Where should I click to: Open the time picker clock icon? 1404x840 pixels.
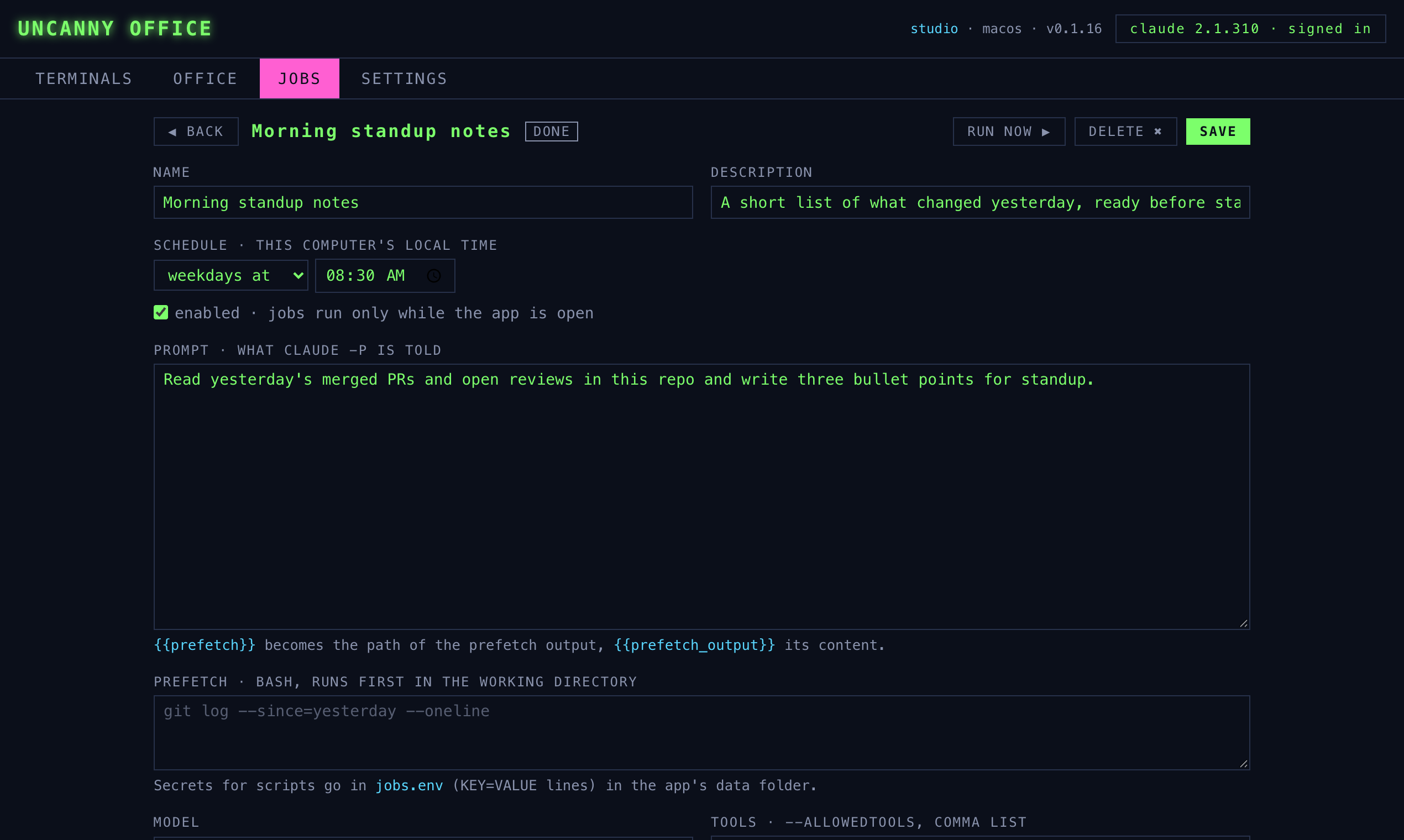pos(434,276)
